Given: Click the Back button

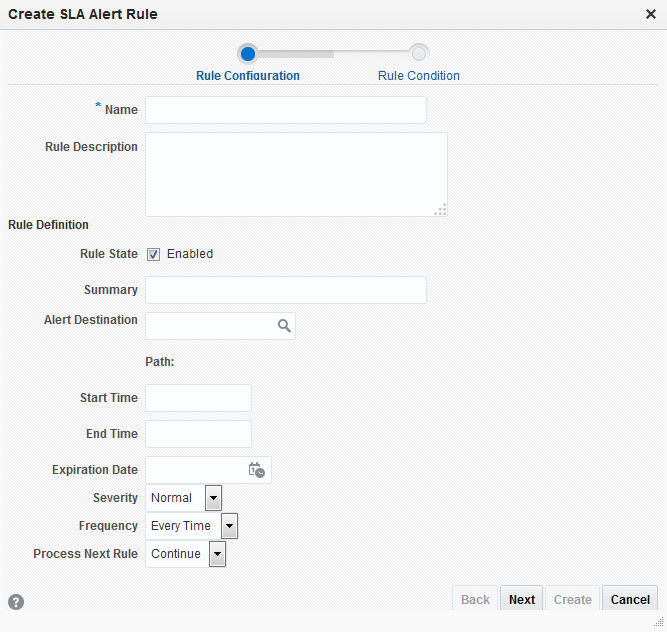Looking at the screenshot, I should (475, 599).
